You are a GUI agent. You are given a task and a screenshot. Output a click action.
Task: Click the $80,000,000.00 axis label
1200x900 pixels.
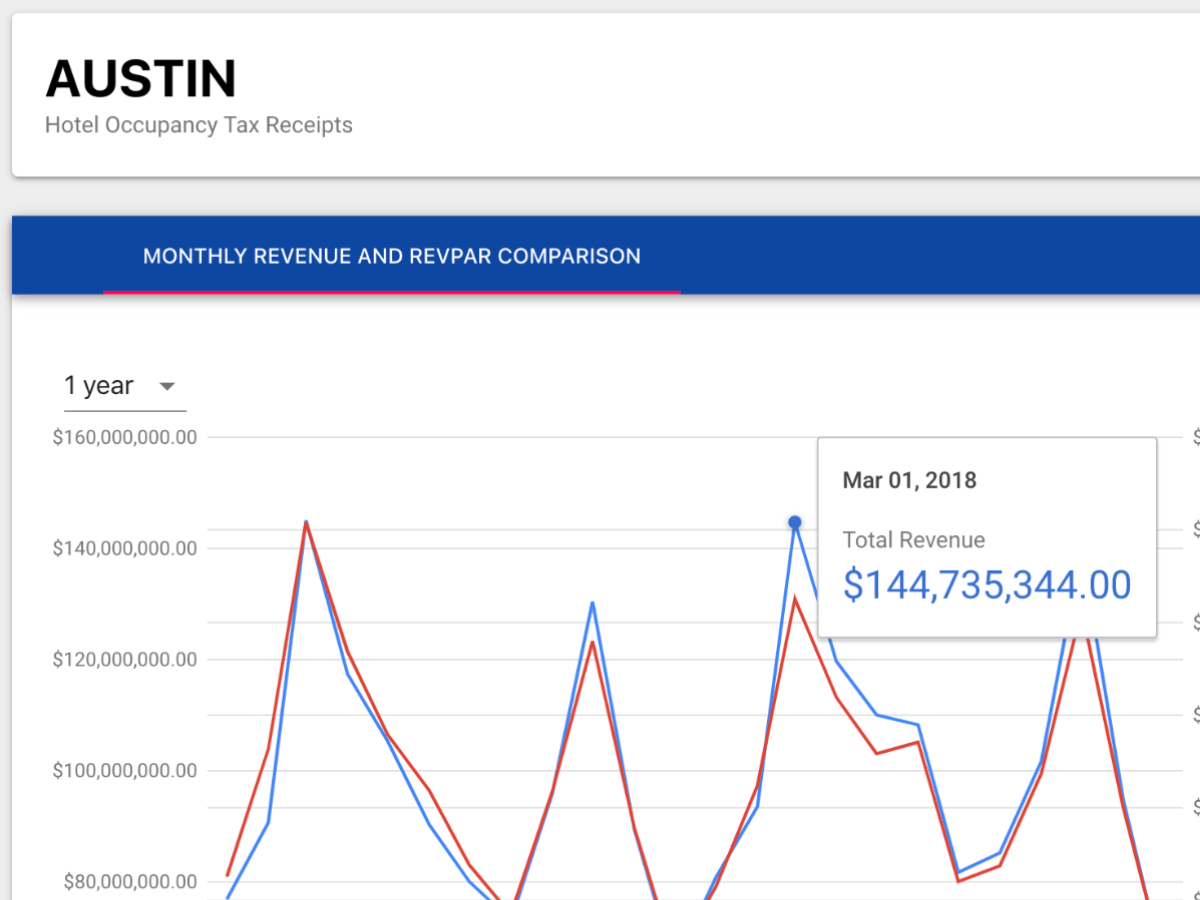(x=130, y=881)
